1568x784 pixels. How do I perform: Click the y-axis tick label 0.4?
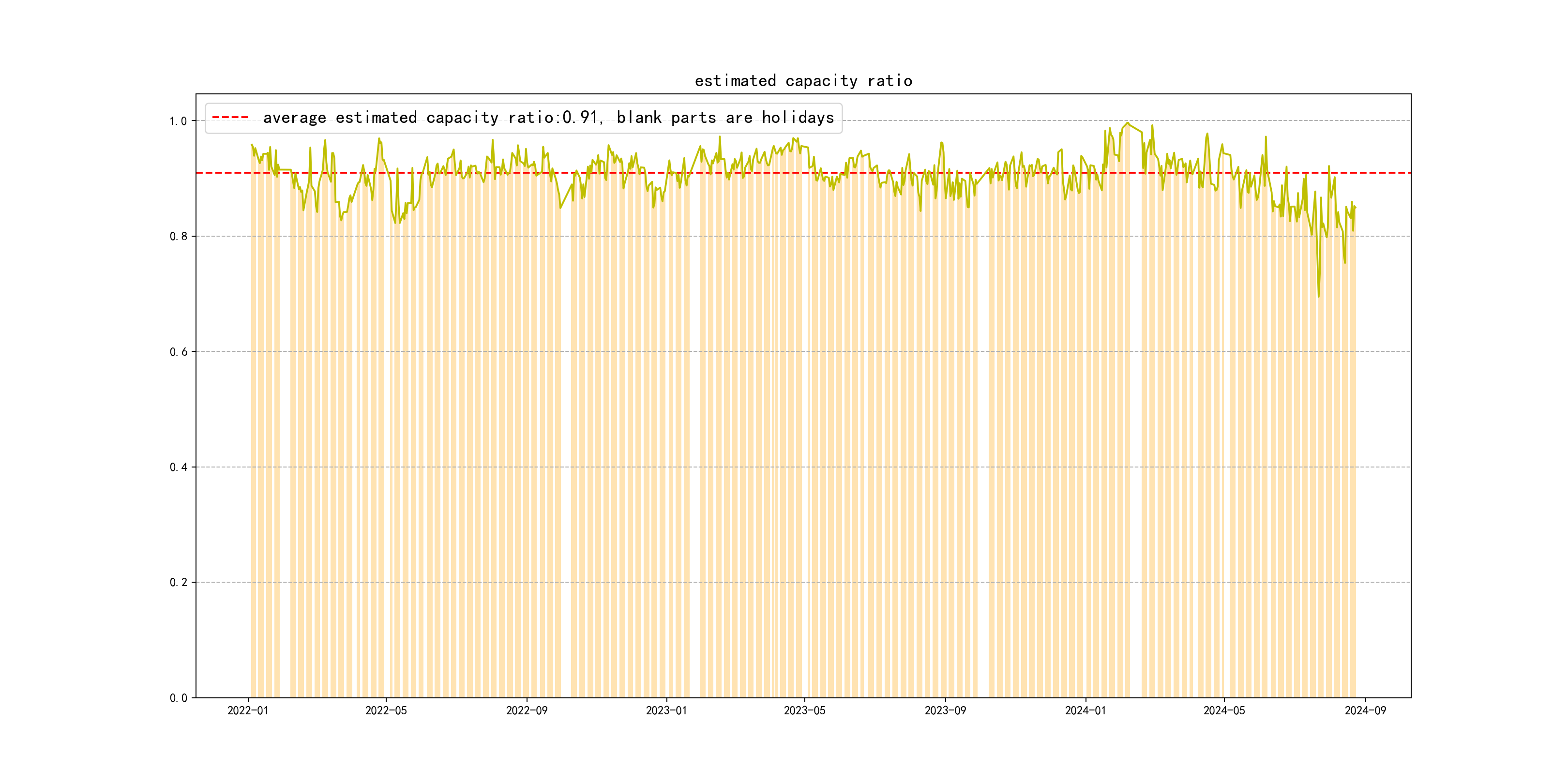(179, 467)
